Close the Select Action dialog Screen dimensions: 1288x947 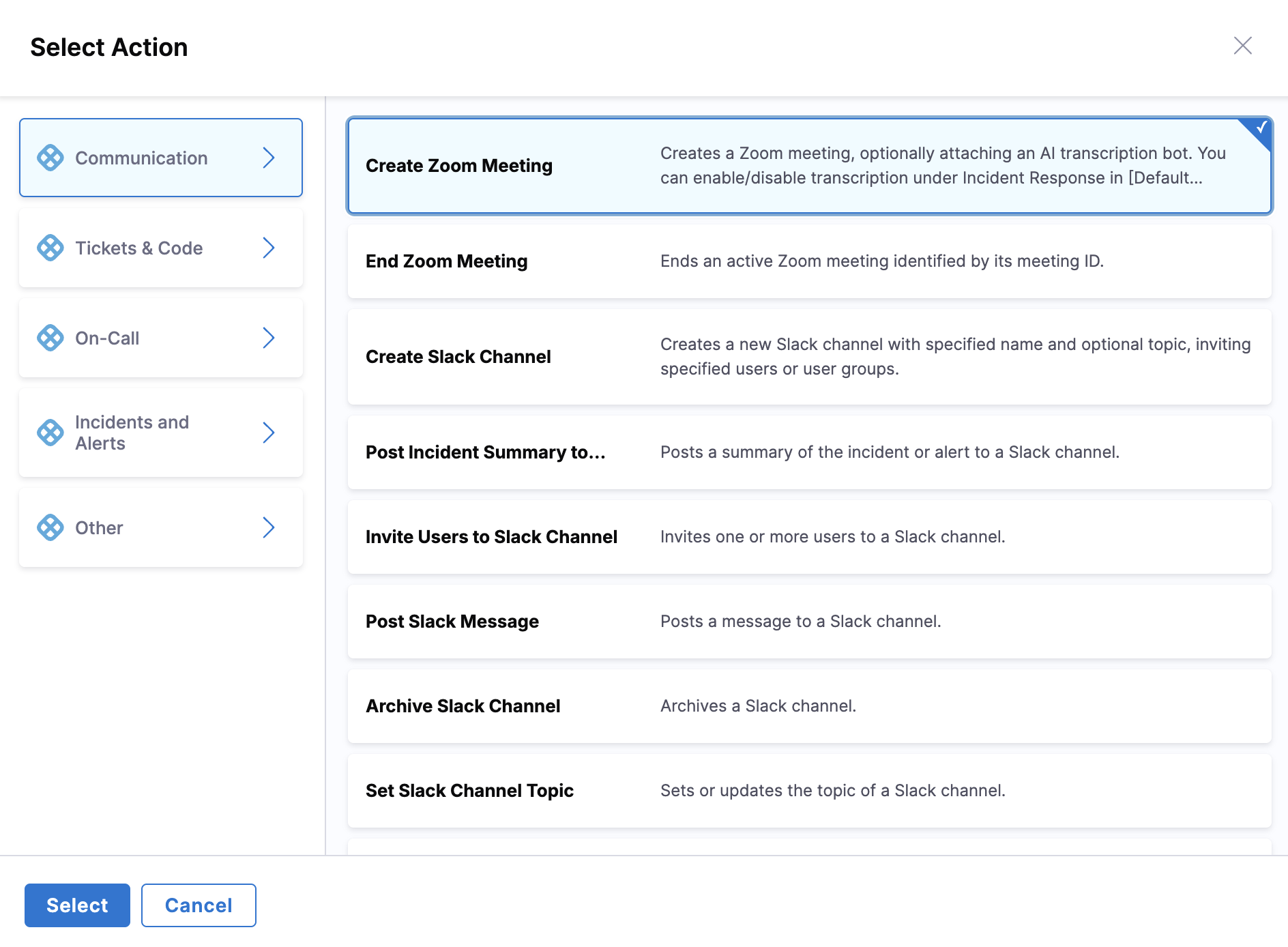pyautogui.click(x=1243, y=46)
